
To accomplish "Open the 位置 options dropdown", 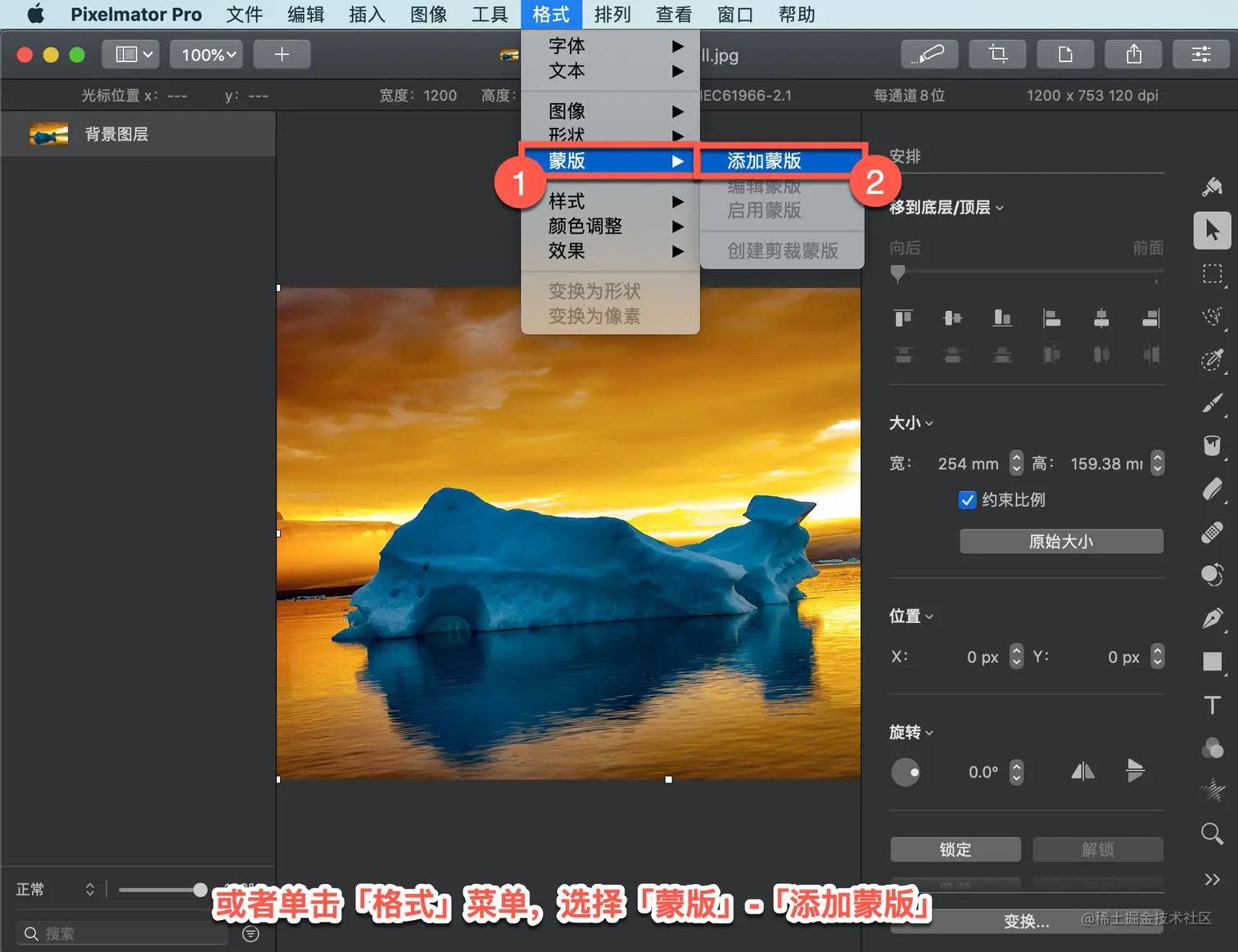I will point(911,616).
